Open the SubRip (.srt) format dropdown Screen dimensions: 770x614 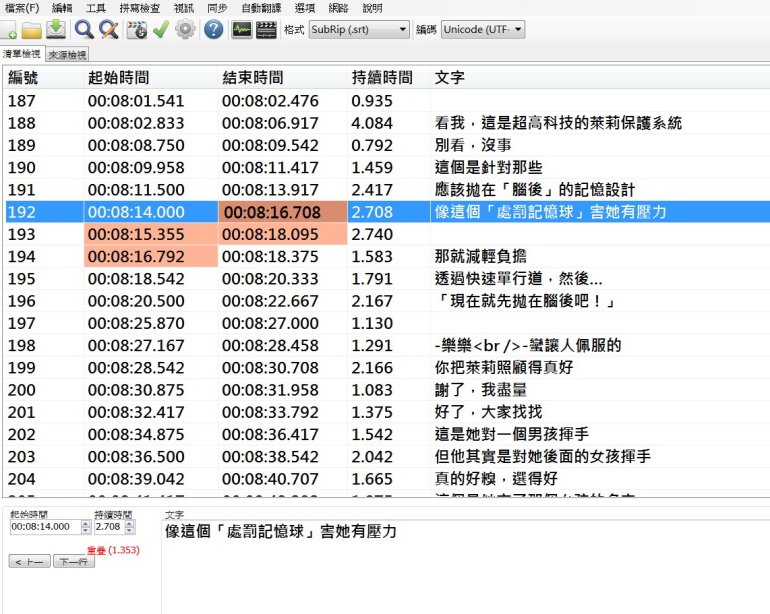click(x=359, y=29)
